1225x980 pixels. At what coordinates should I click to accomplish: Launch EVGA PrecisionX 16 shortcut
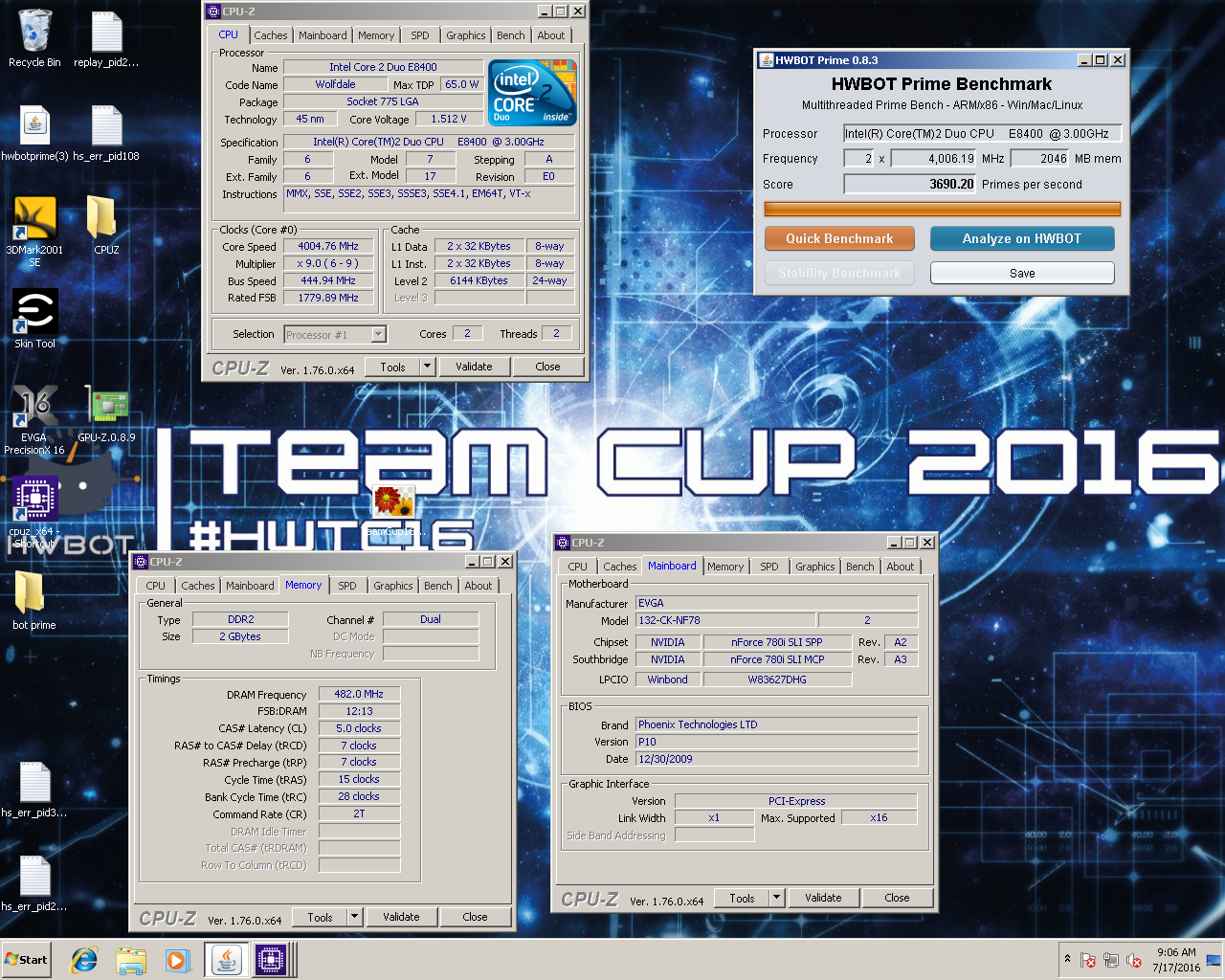(34, 419)
